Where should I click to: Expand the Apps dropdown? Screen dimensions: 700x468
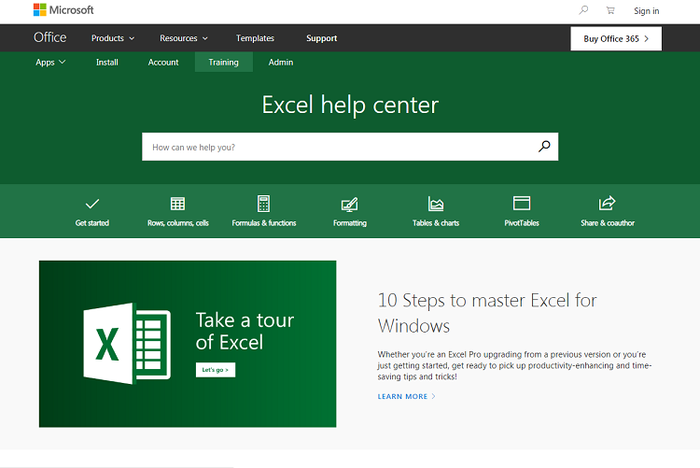50,63
